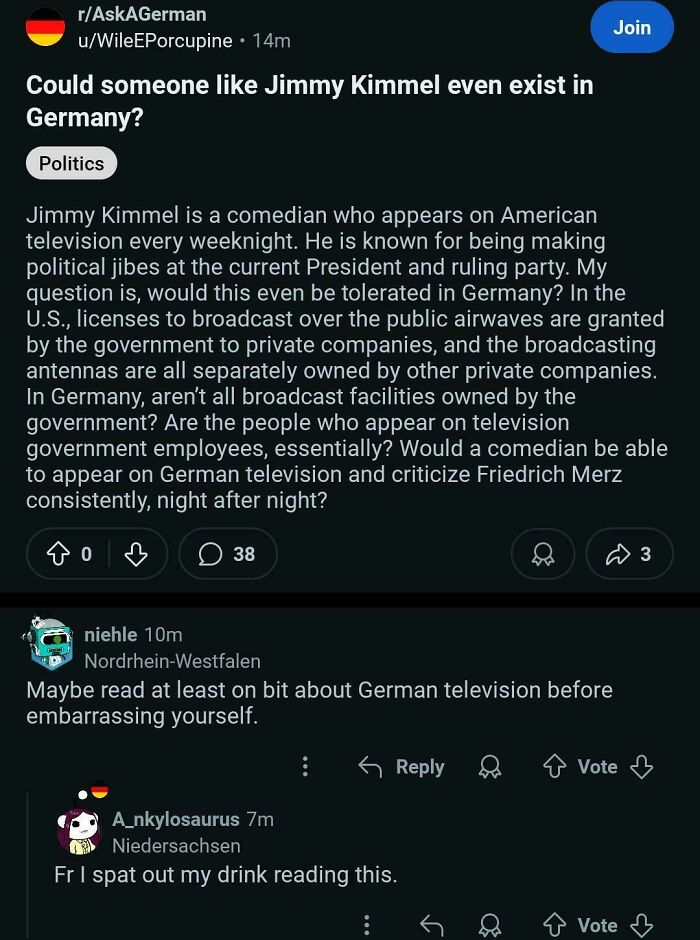Open the overflow menu on niehle's comment
Image resolution: width=700 pixels, height=940 pixels.
pos(305,766)
